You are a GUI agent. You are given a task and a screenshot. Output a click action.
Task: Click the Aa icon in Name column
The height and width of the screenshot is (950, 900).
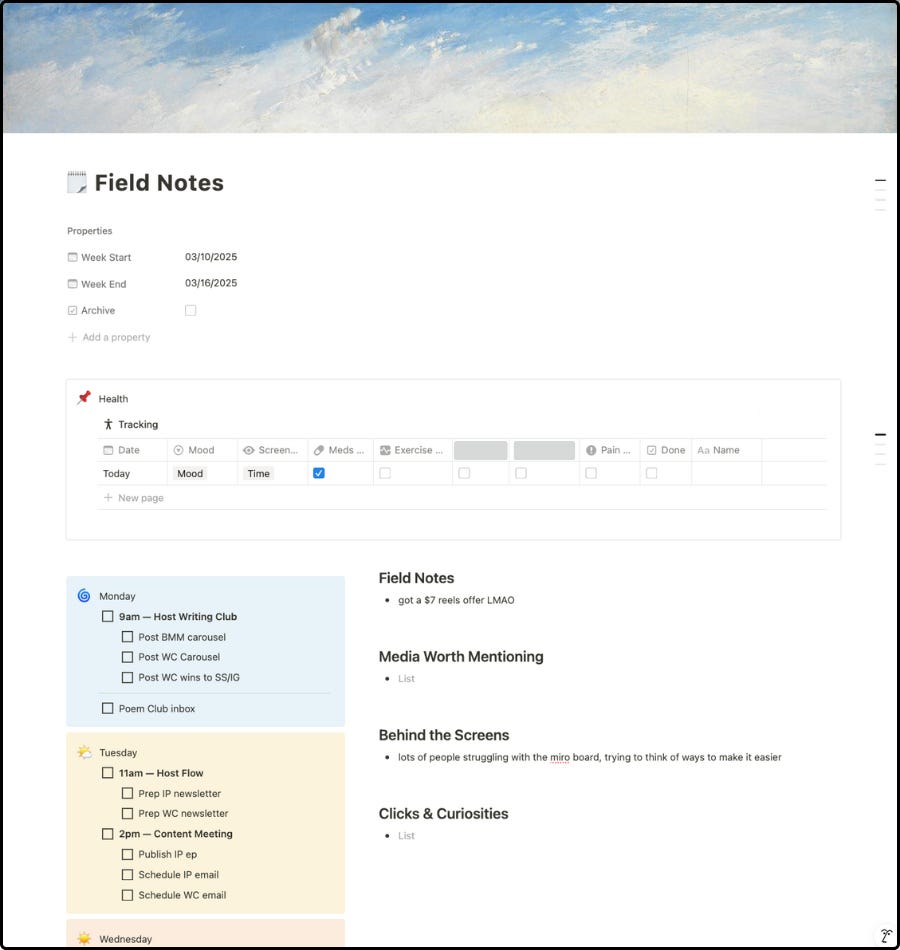(x=703, y=450)
